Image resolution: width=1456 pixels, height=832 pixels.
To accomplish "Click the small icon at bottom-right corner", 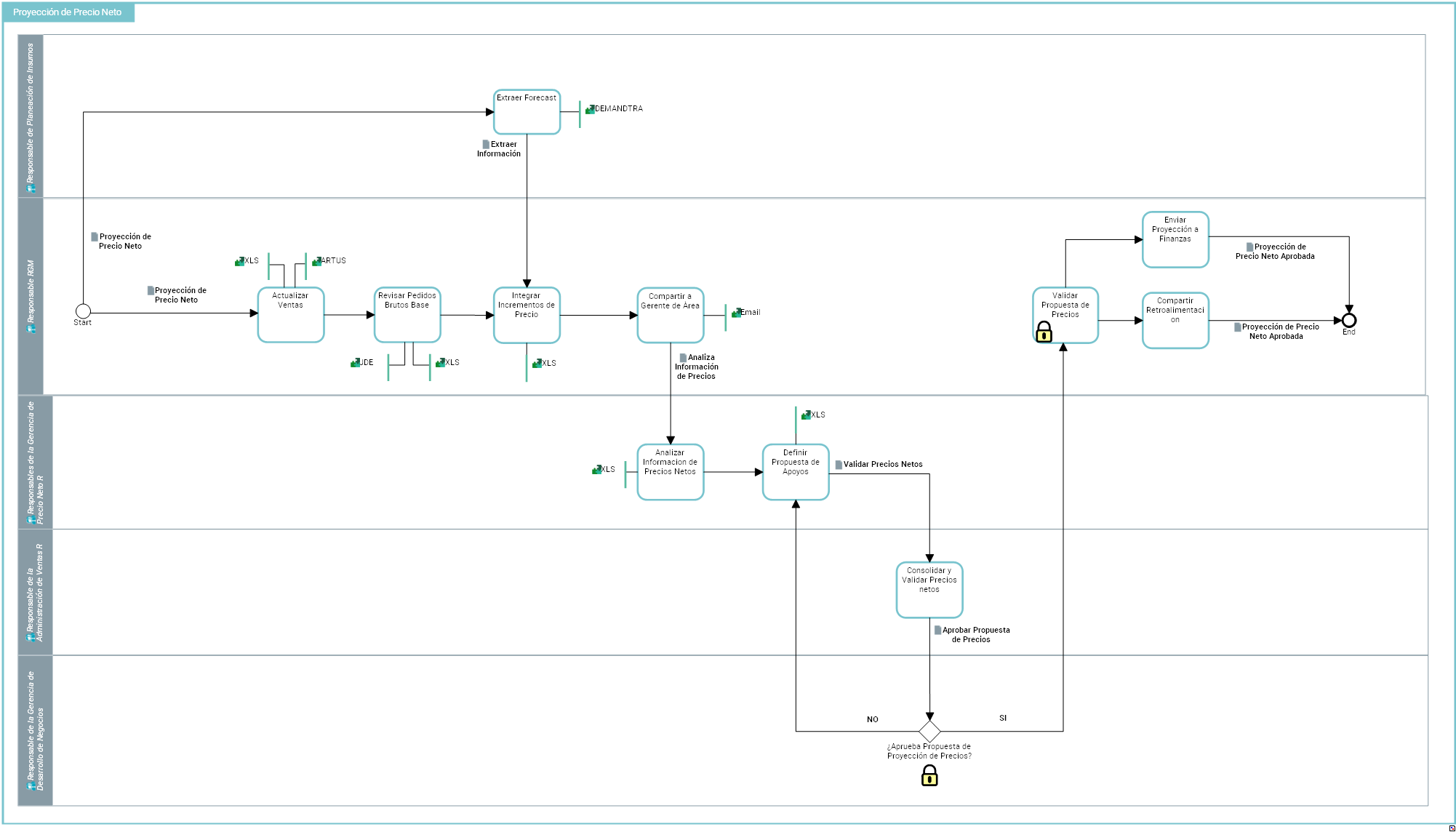I will coord(1452,828).
